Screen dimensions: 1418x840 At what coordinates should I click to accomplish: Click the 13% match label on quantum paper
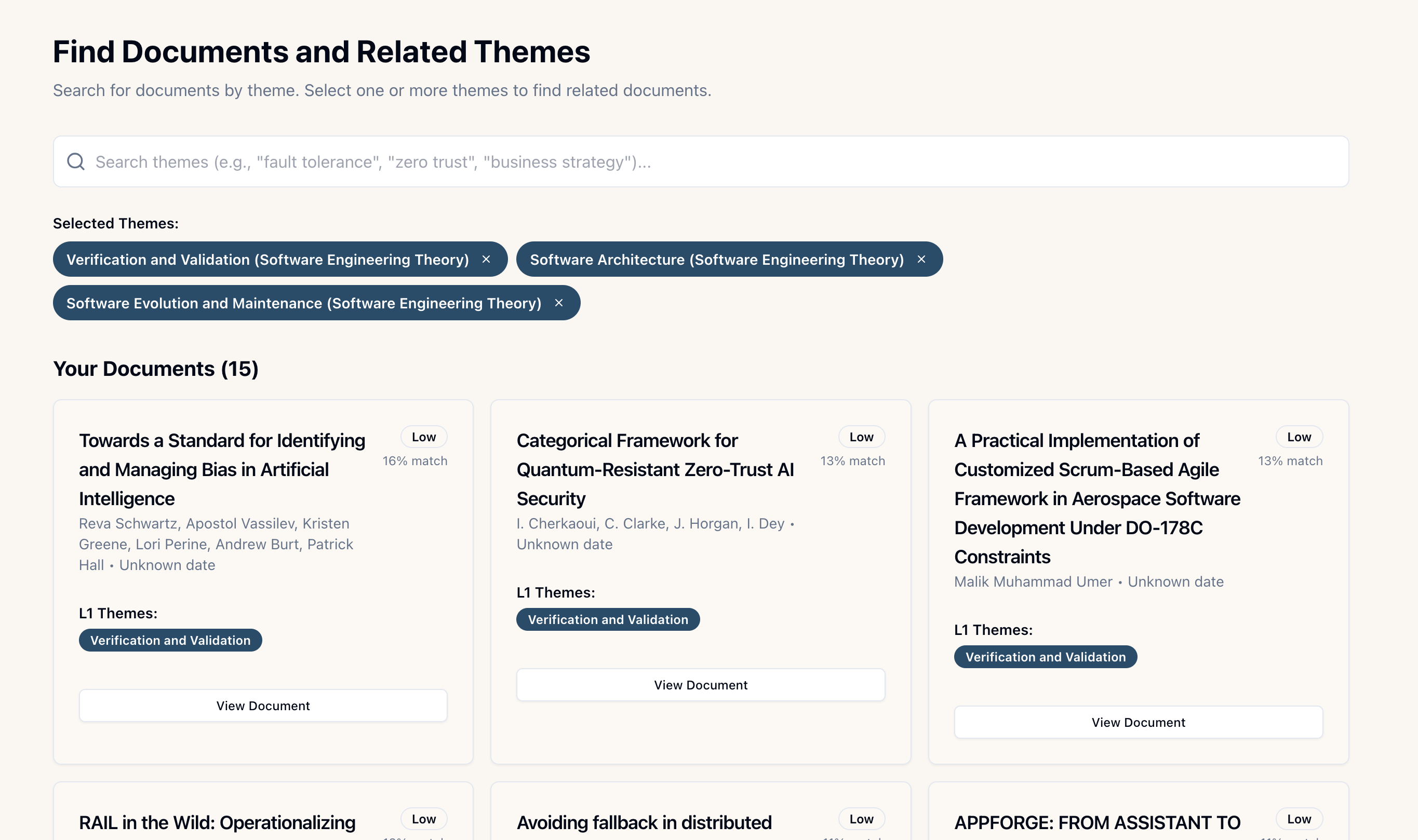click(852, 460)
